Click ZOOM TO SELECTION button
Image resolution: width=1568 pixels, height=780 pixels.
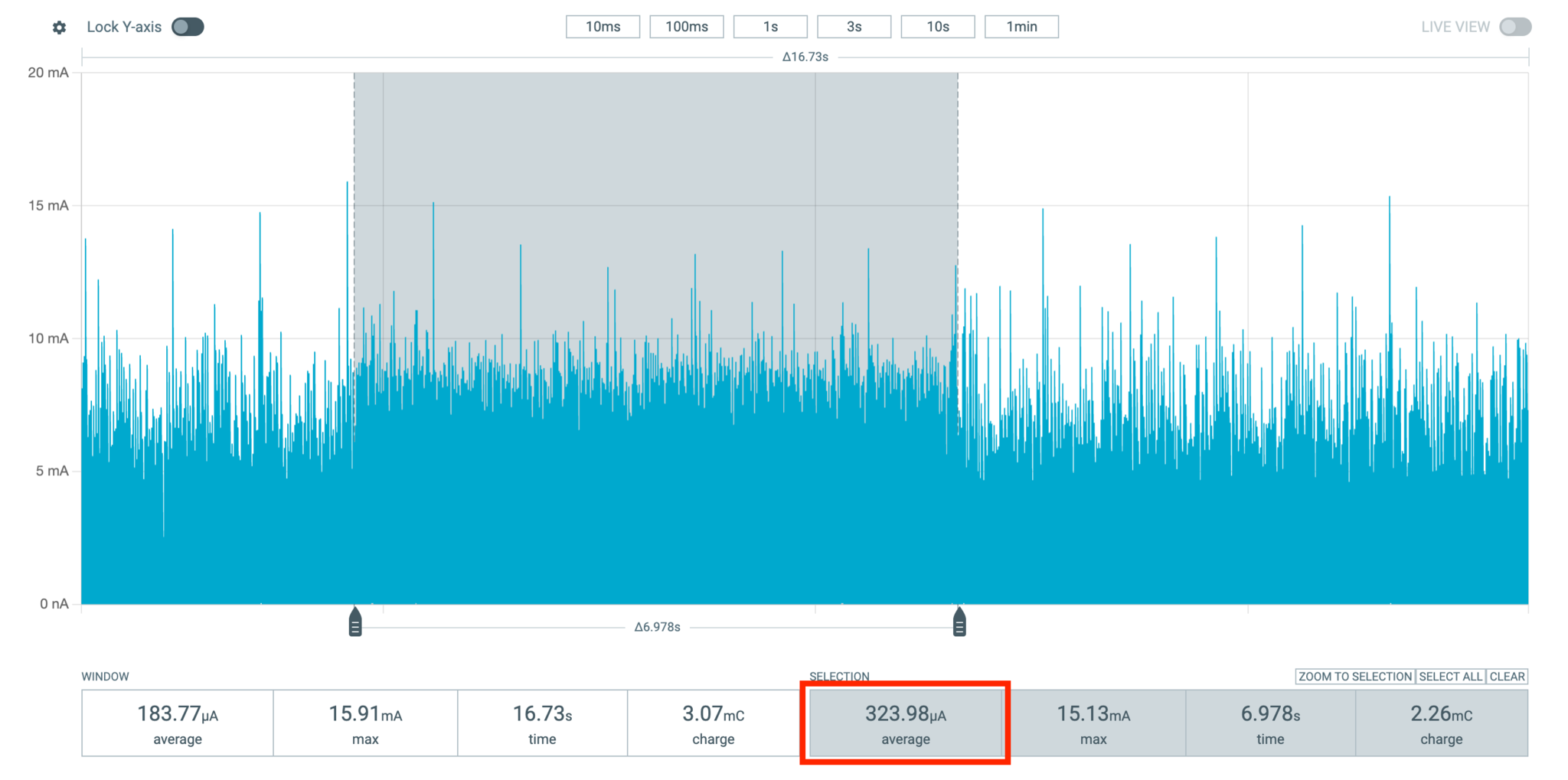(1354, 677)
